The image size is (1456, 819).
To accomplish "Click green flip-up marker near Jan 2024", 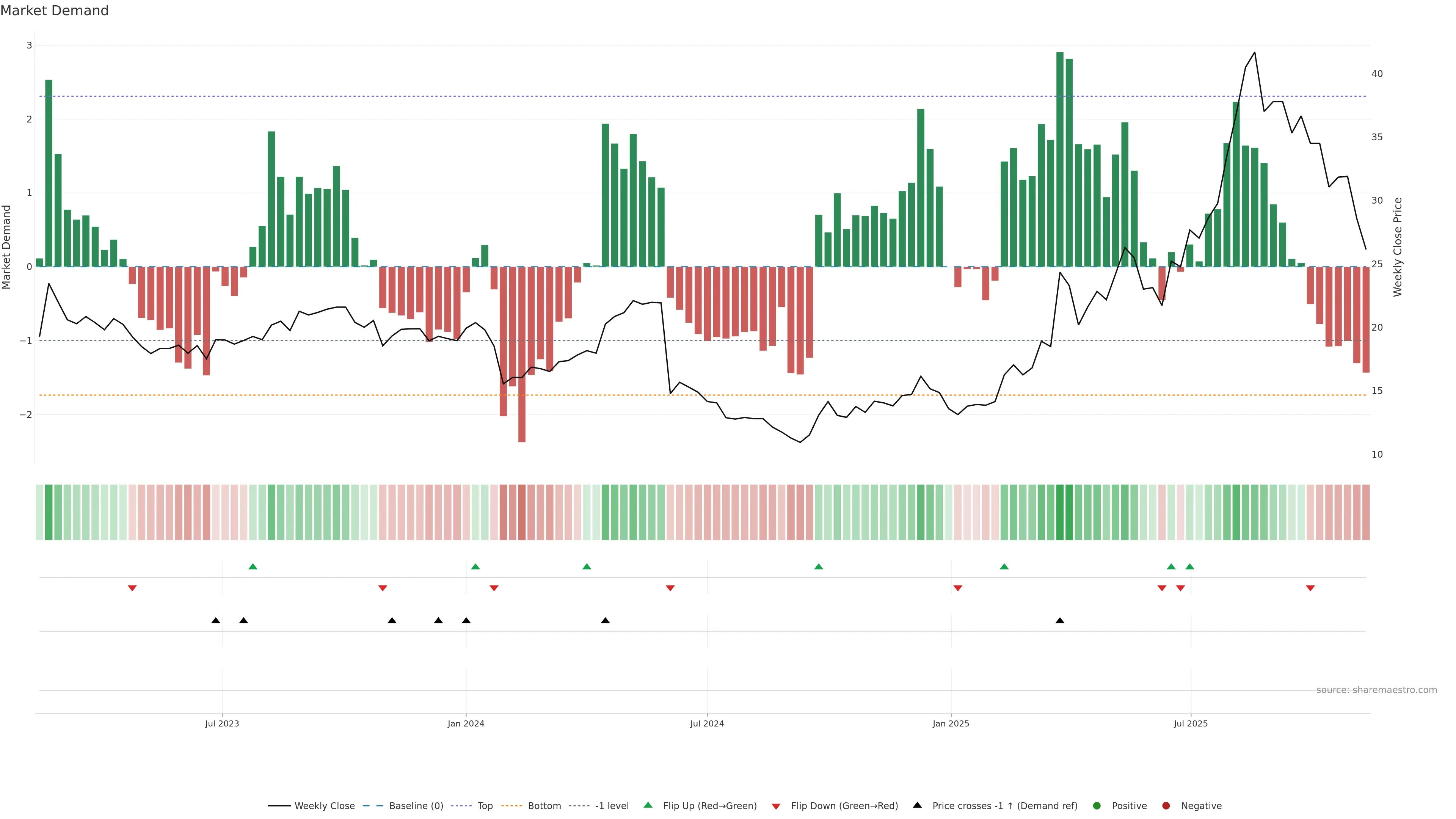I will pos(475,567).
